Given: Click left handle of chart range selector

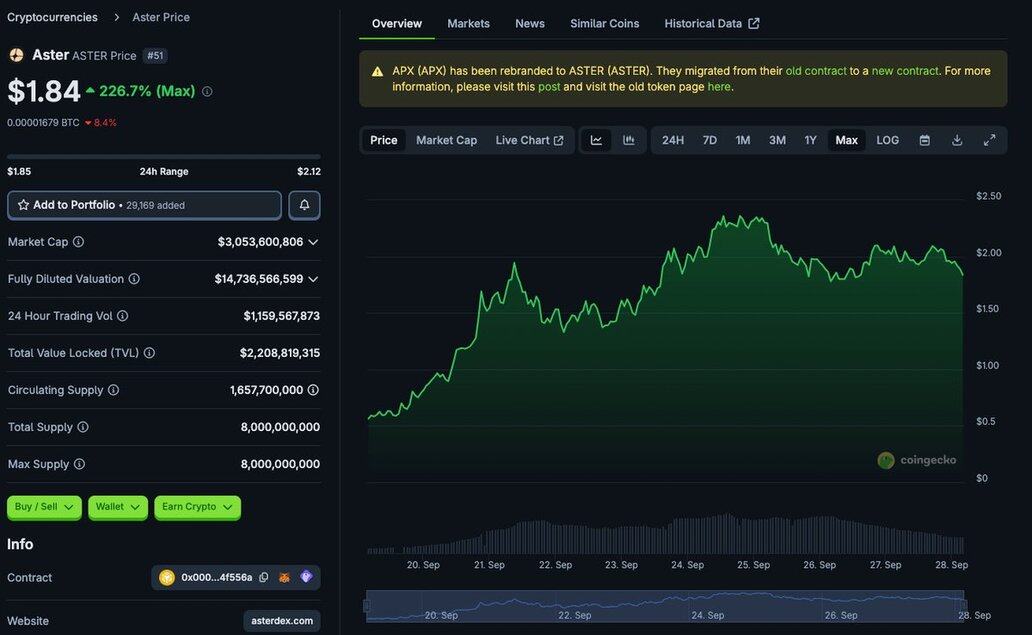Looking at the screenshot, I should [x=367, y=605].
